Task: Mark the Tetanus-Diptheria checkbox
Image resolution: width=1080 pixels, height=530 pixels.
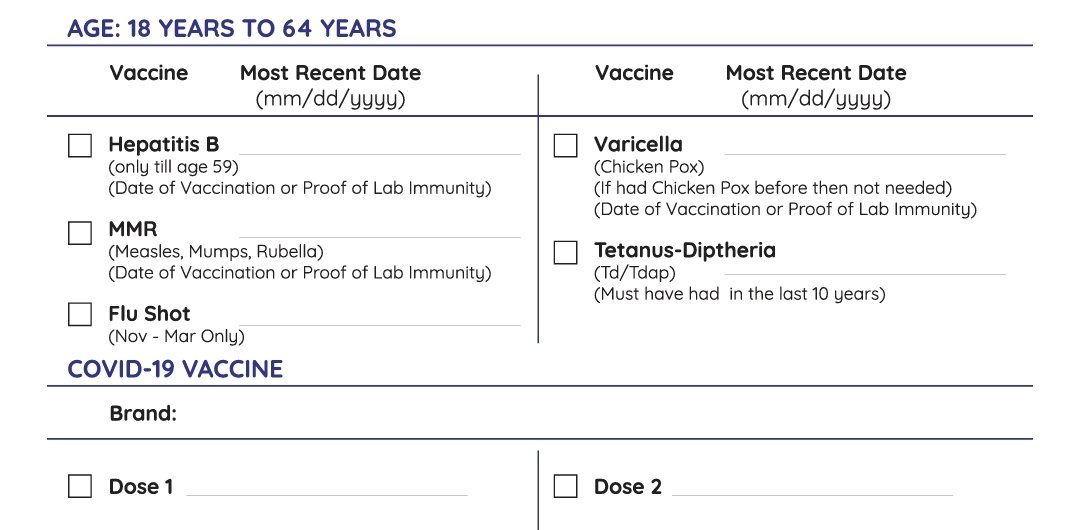Action: pos(566,252)
